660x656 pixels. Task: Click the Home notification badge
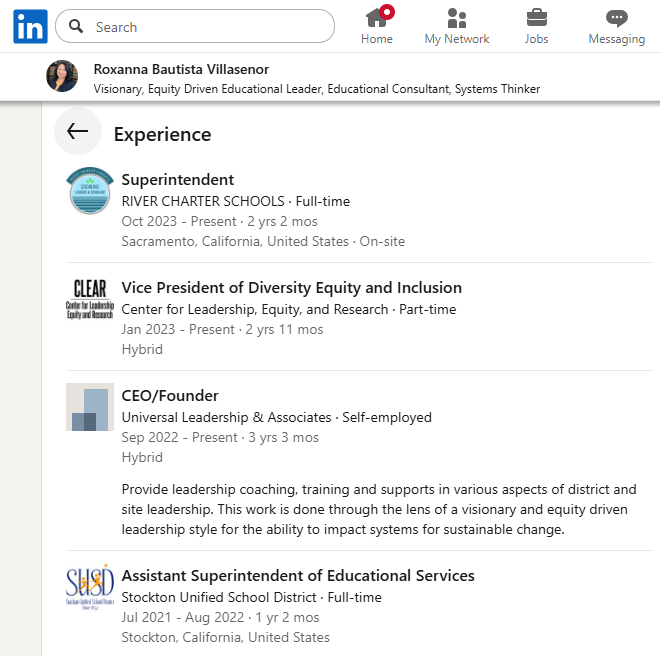click(387, 12)
